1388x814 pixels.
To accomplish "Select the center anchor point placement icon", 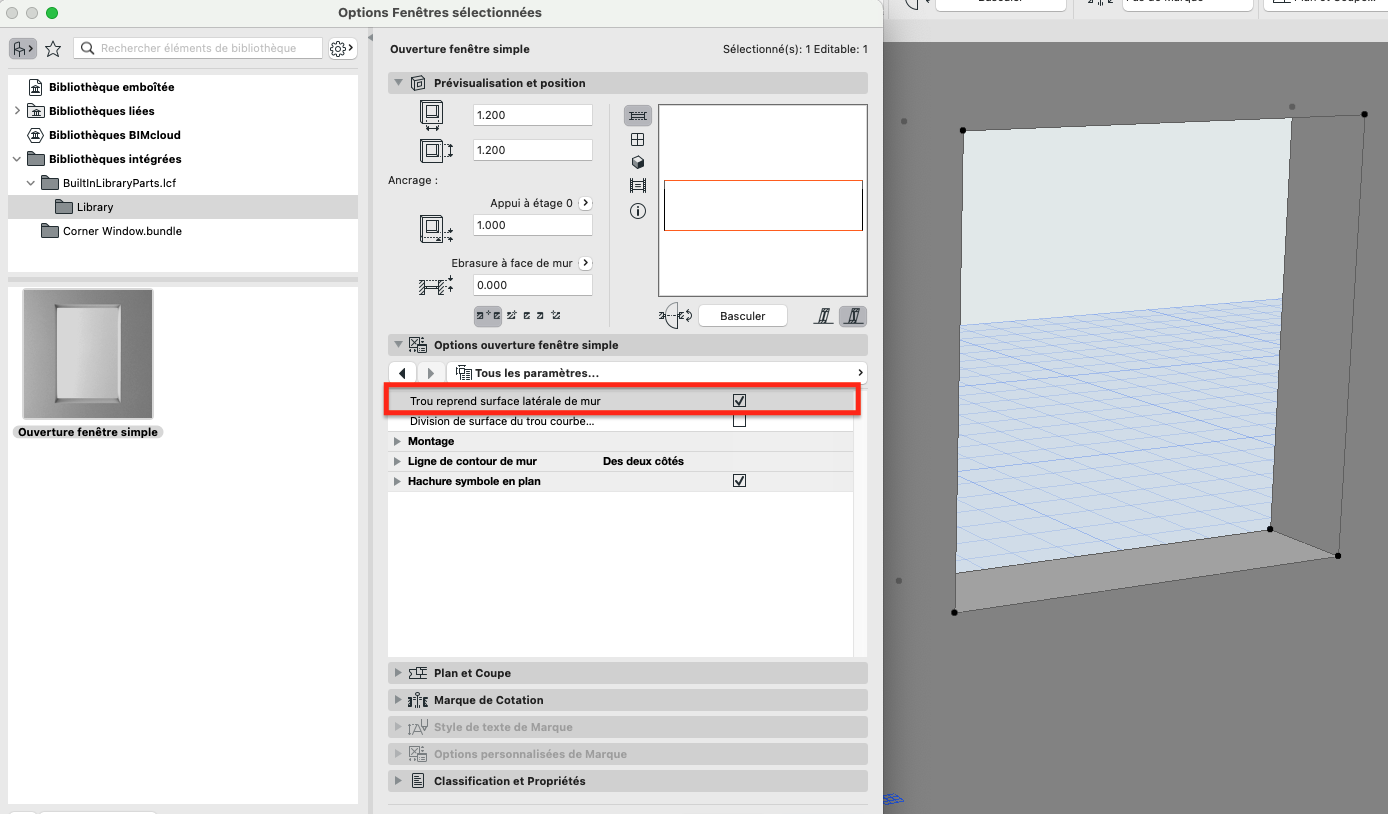I will pyautogui.click(x=488, y=315).
